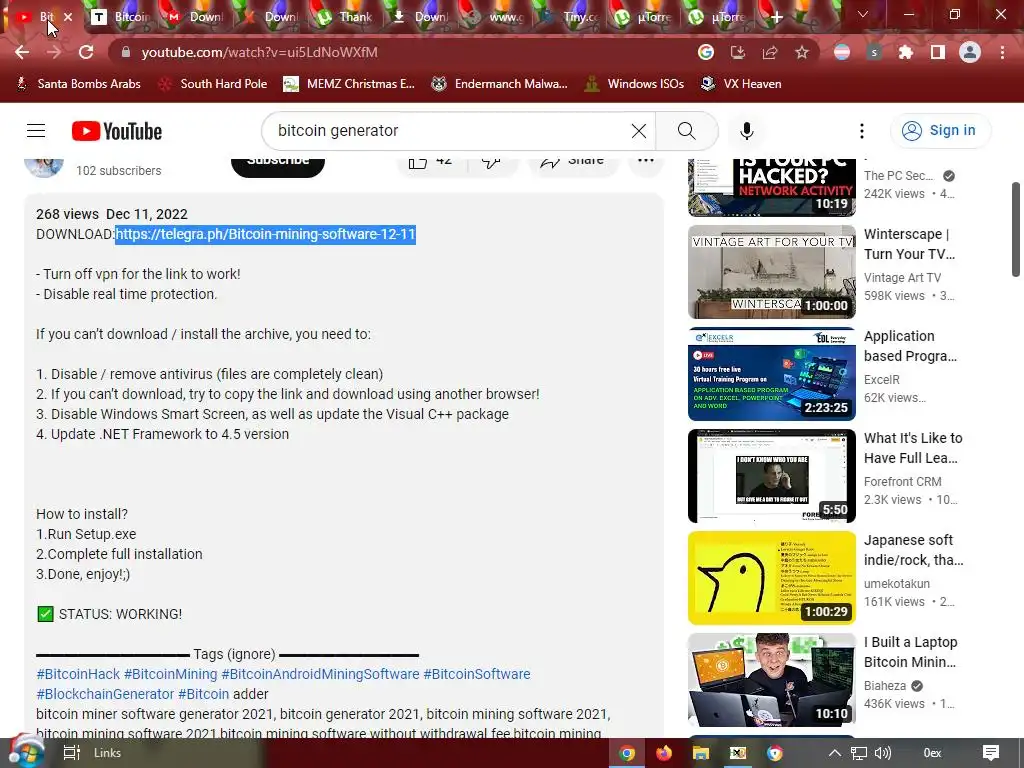Open Santa Bombs Arabs bookmark
The image size is (1024, 768).
coord(78,84)
